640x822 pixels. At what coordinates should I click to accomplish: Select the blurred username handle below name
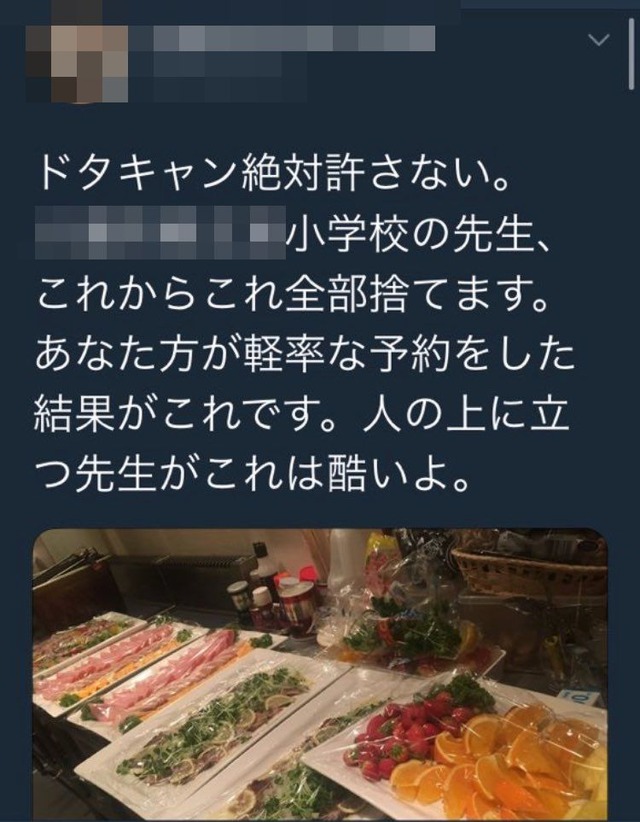(x=218, y=77)
